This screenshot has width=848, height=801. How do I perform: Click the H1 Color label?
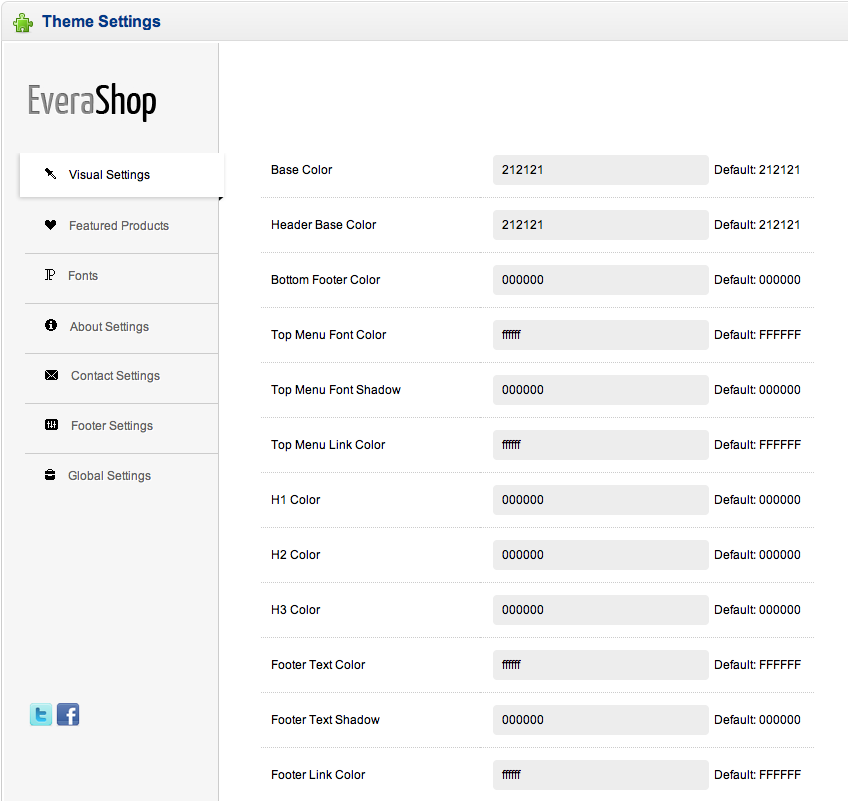tap(295, 500)
